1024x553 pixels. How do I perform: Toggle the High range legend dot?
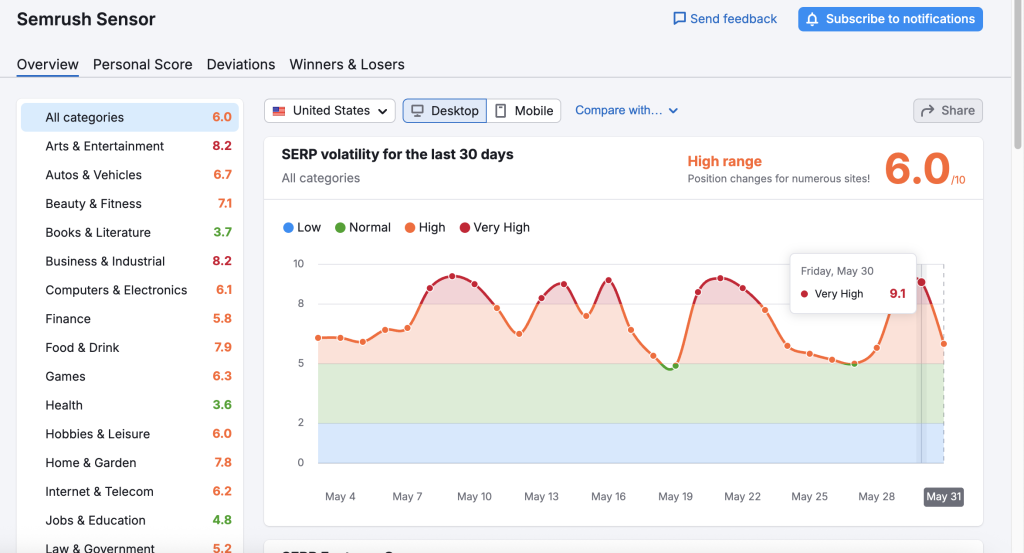click(x=410, y=228)
